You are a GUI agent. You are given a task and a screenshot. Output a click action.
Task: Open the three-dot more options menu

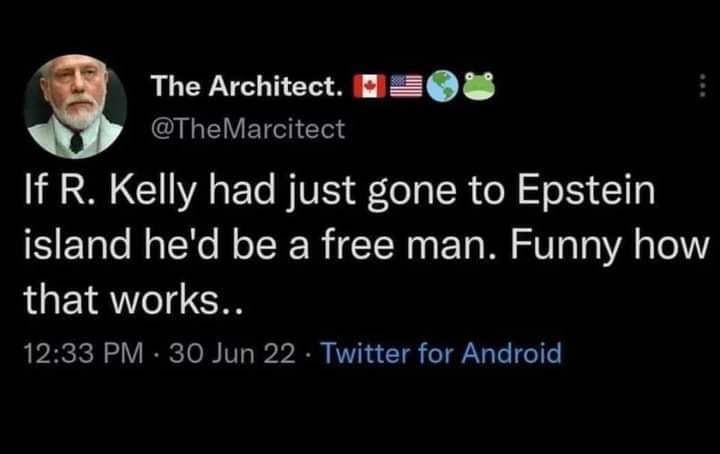703,88
